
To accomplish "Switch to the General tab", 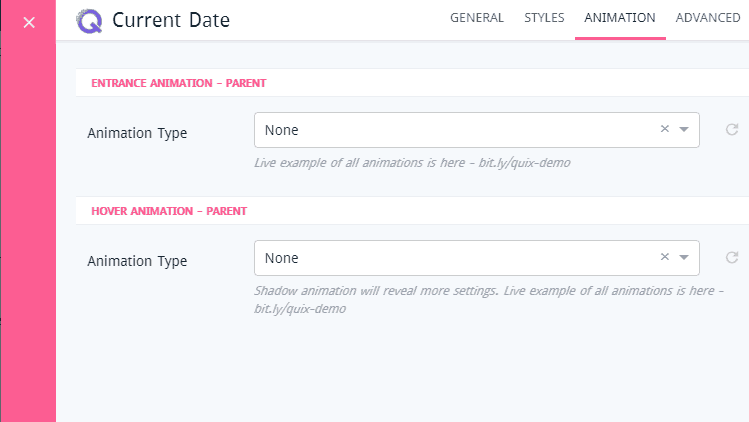I will [x=477, y=18].
